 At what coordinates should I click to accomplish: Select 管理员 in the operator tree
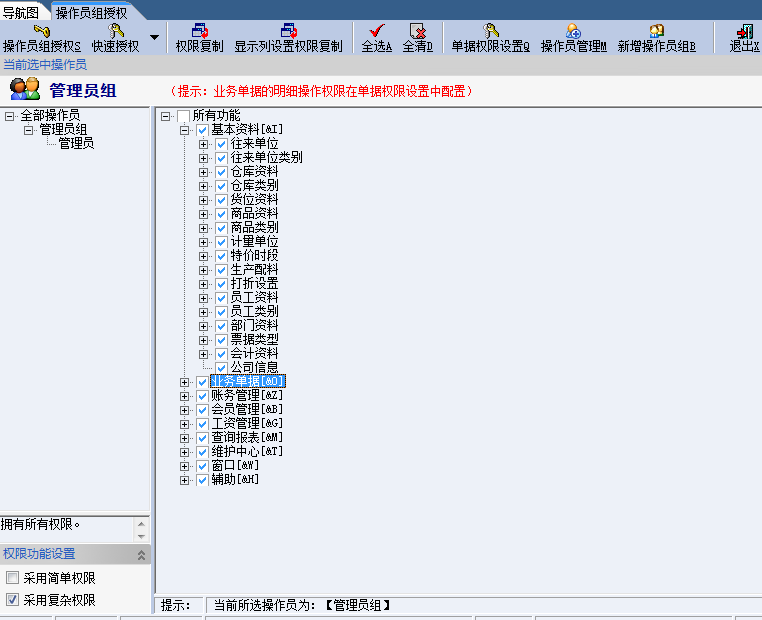[76, 143]
